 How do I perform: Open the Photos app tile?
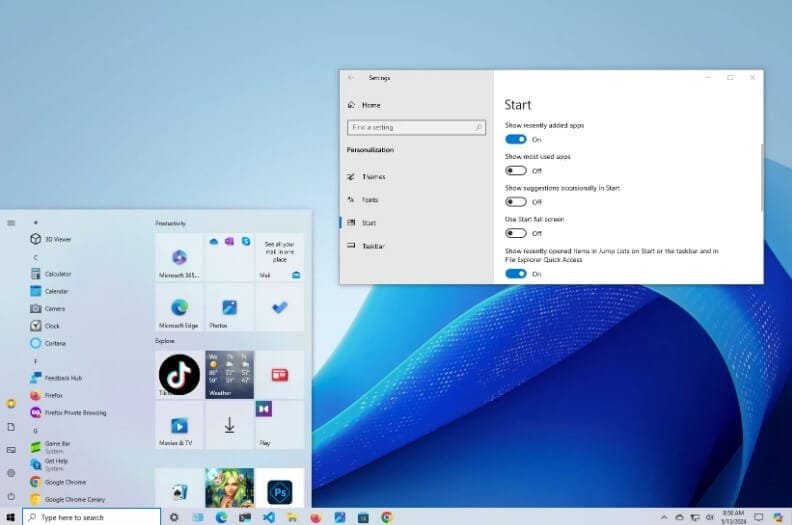pos(229,308)
